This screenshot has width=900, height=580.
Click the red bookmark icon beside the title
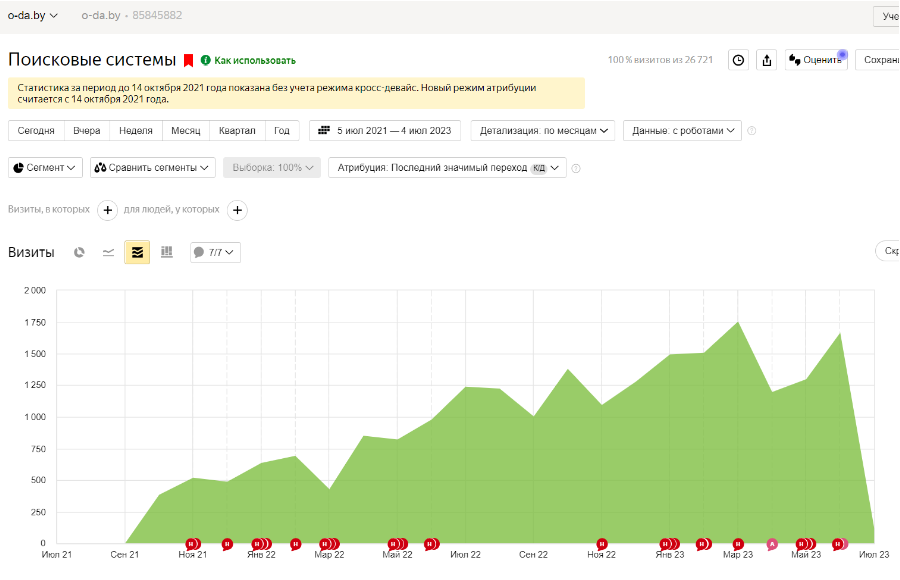188,60
